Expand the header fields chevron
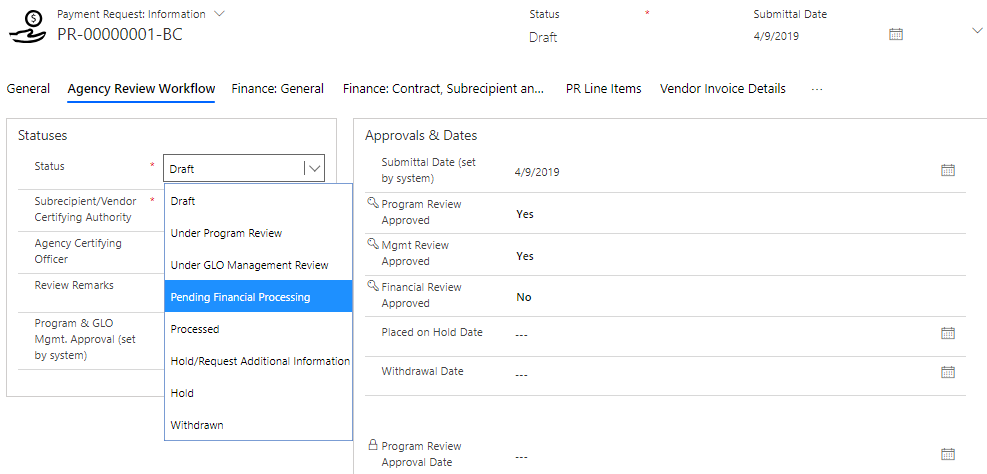 point(977,31)
